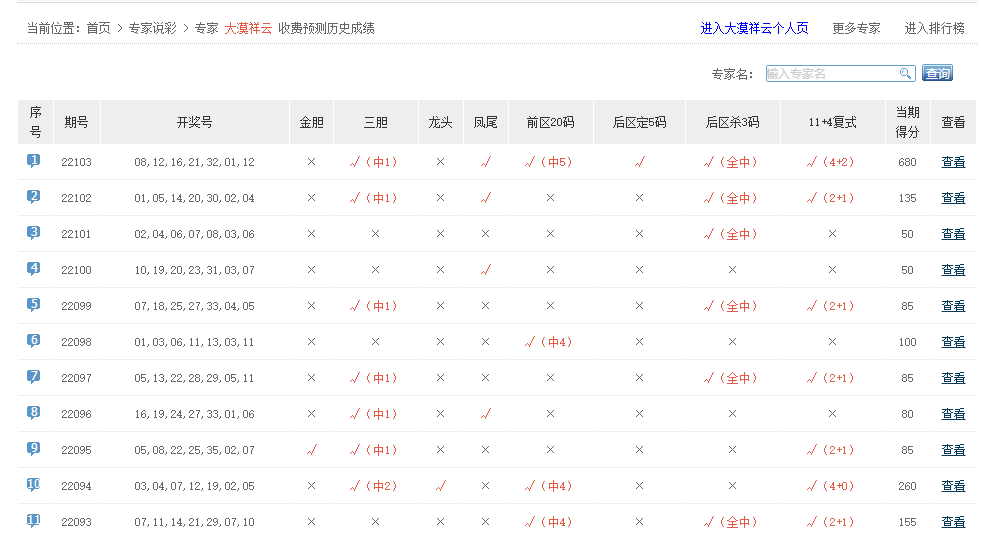Open the 进入排行榜 link
Viewport: 981px width, 534px height.
934,28
